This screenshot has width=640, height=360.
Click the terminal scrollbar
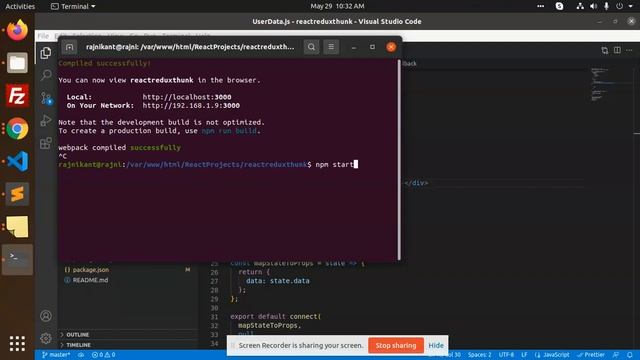[x=399, y=160]
